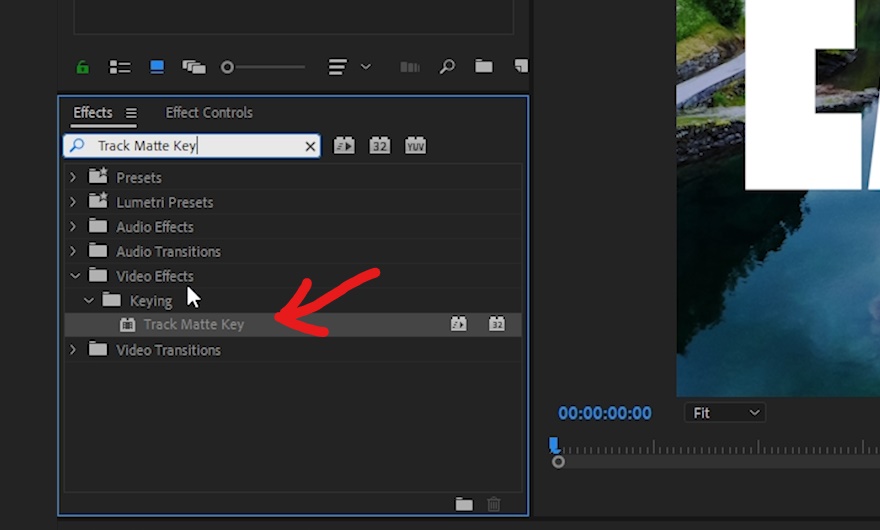Expand the Video Transitions folder

(x=73, y=350)
